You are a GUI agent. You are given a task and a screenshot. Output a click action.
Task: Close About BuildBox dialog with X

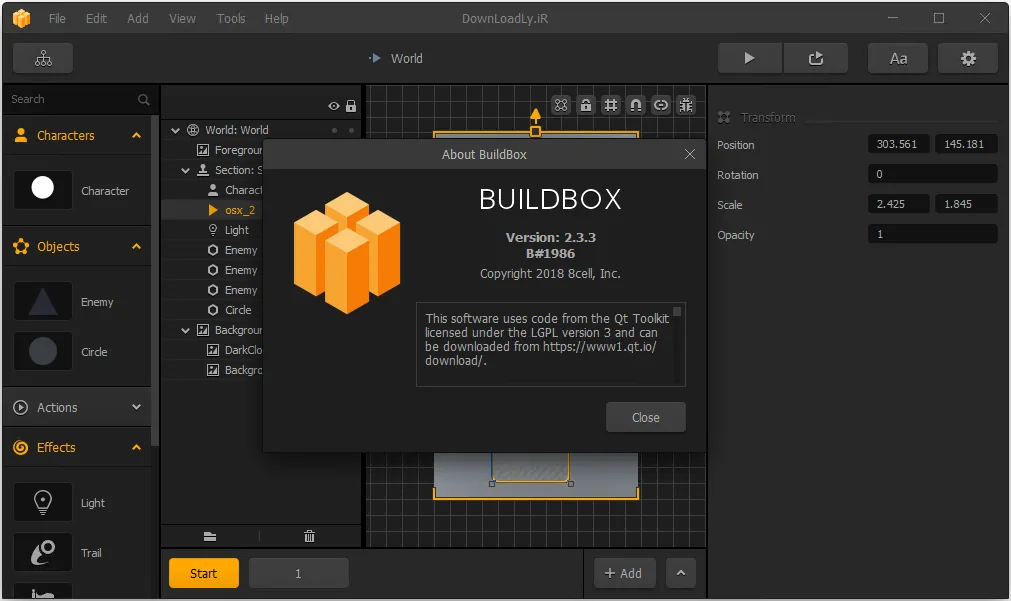690,154
